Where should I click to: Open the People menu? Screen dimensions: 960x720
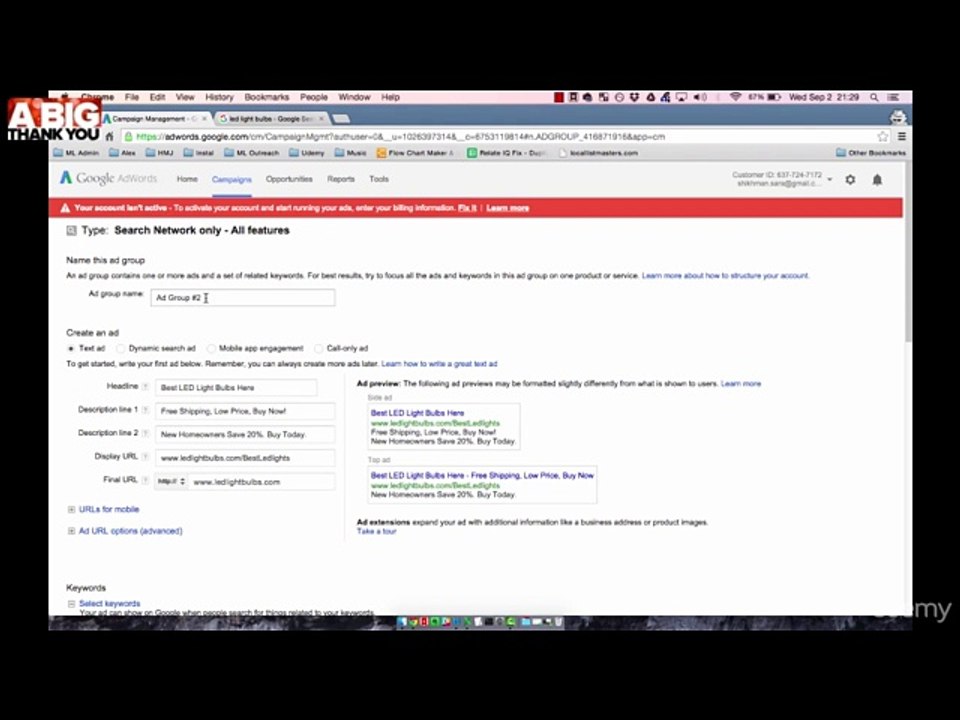tap(313, 97)
